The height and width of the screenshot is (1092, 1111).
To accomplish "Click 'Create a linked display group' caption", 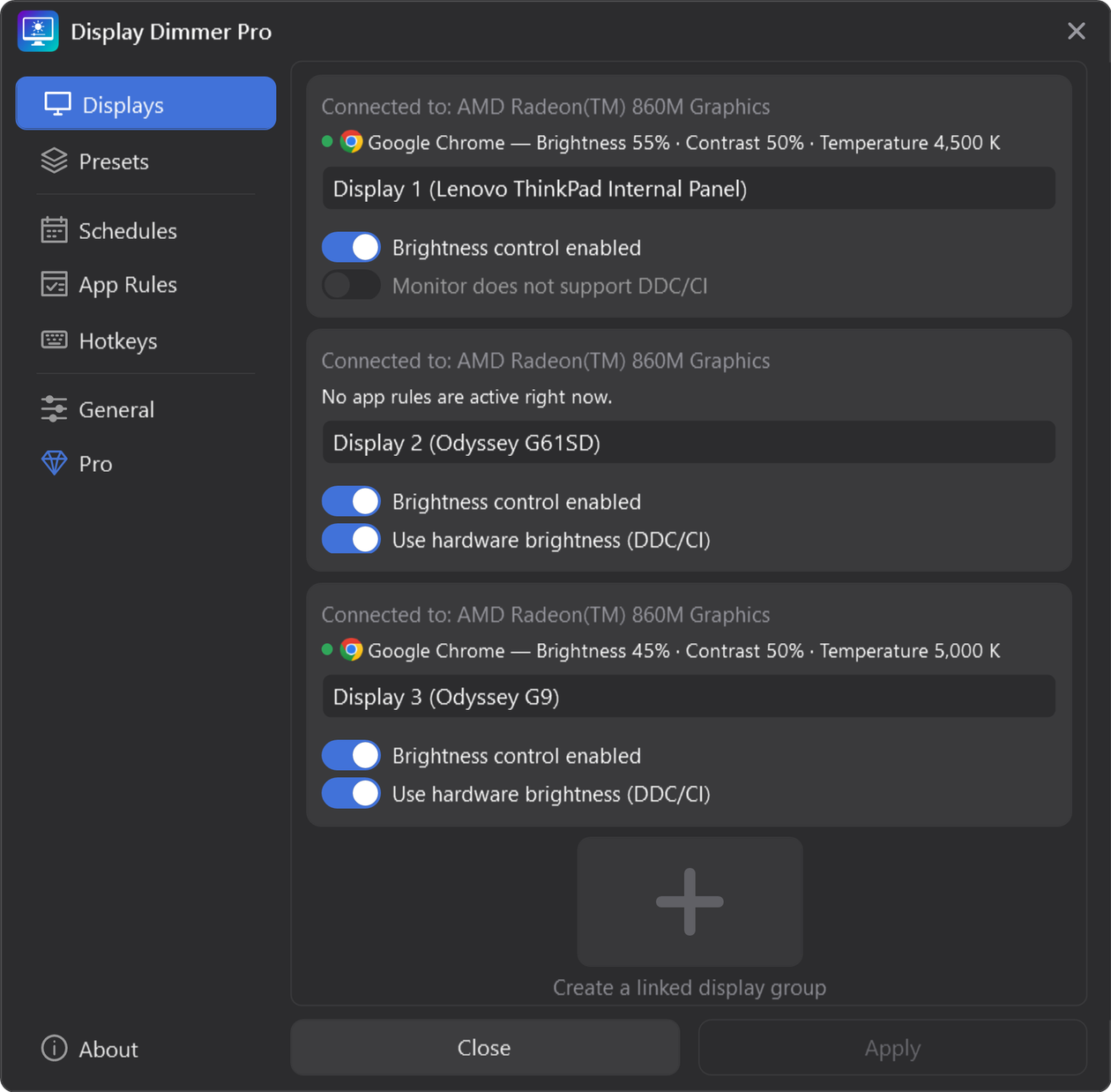I will point(690,987).
